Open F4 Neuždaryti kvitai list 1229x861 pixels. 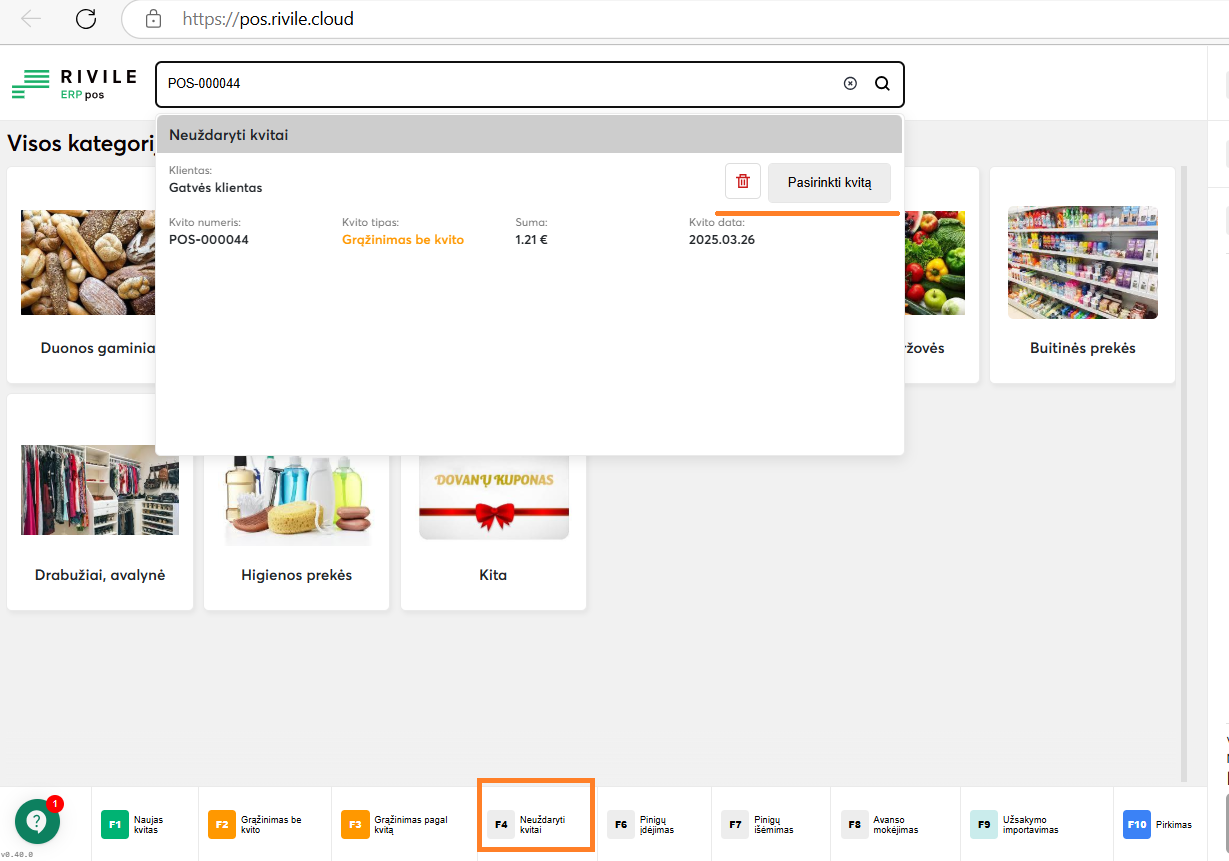click(x=536, y=825)
